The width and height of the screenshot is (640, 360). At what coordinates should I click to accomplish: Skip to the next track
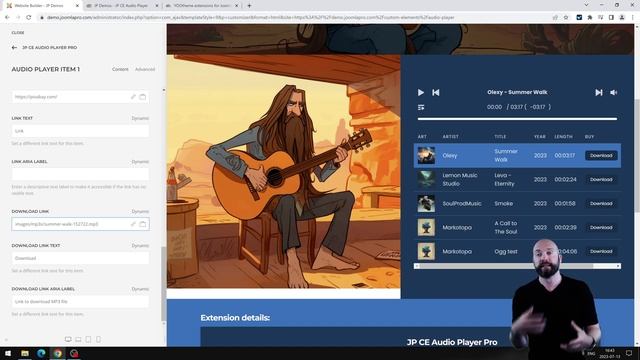click(599, 93)
